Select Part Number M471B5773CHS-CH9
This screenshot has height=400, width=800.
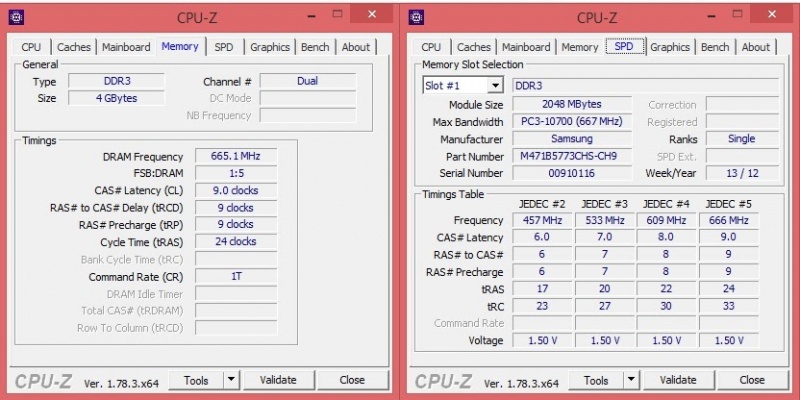pos(572,156)
